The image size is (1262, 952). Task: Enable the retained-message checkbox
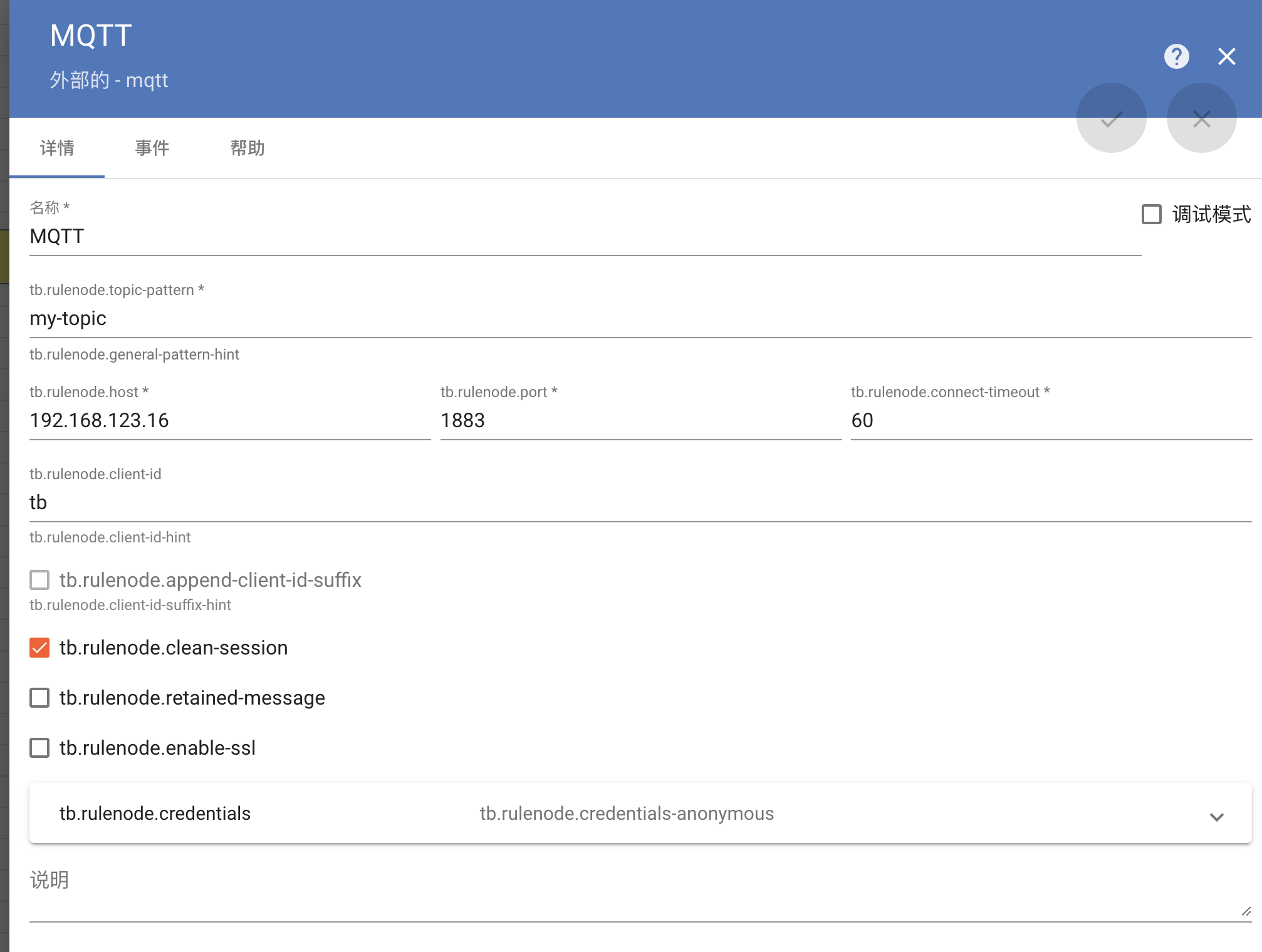pyautogui.click(x=39, y=698)
